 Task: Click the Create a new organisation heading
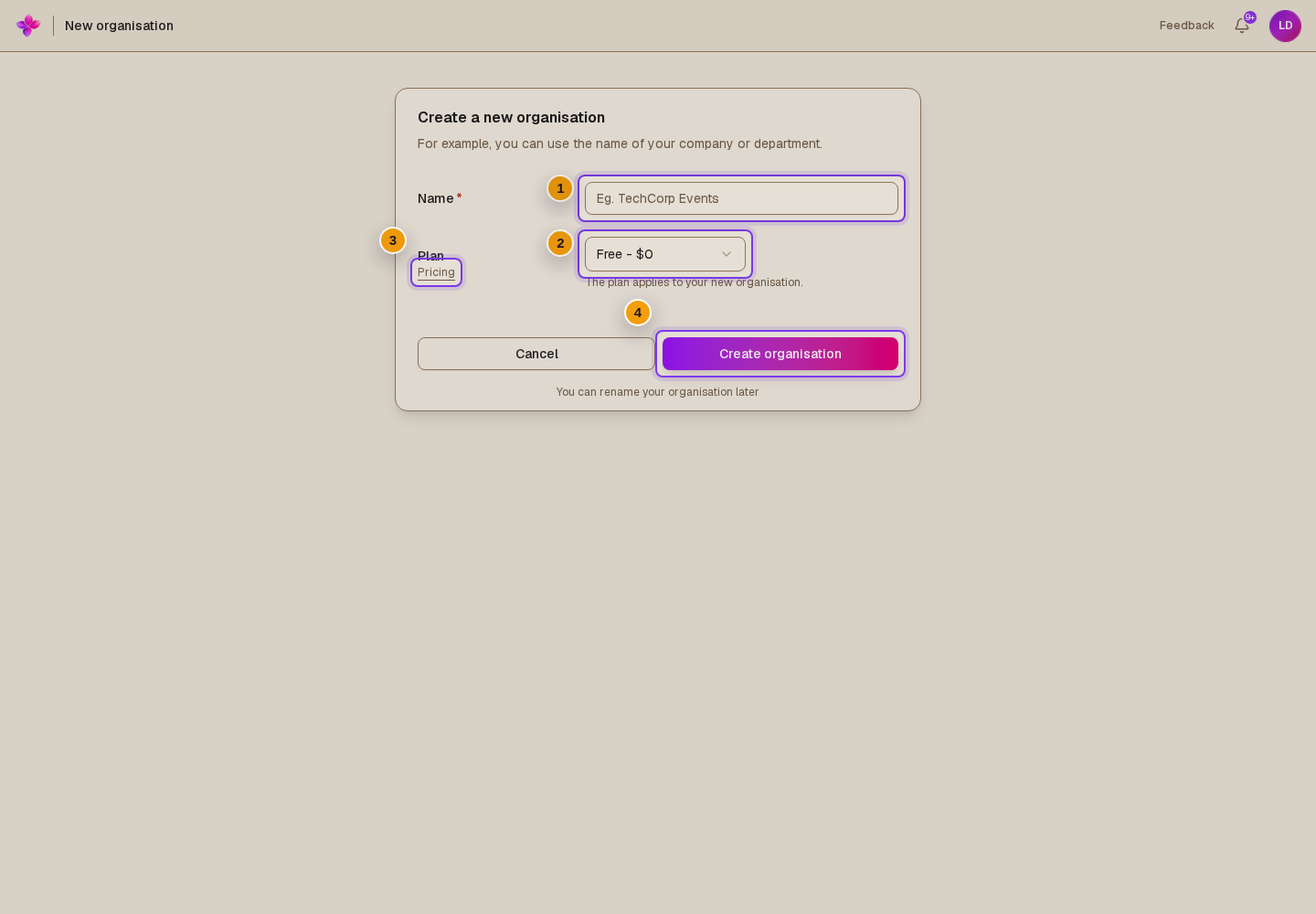(x=511, y=117)
